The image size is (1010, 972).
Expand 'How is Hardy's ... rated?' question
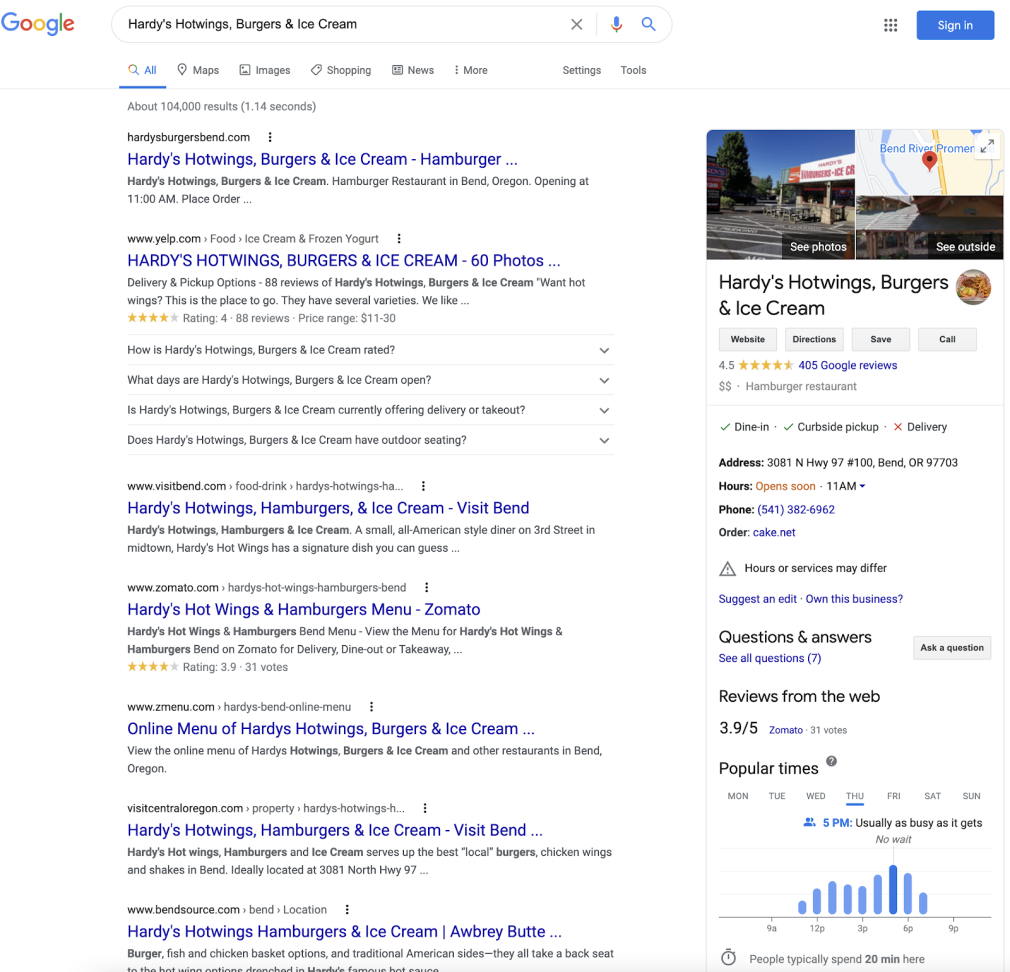[x=370, y=350]
